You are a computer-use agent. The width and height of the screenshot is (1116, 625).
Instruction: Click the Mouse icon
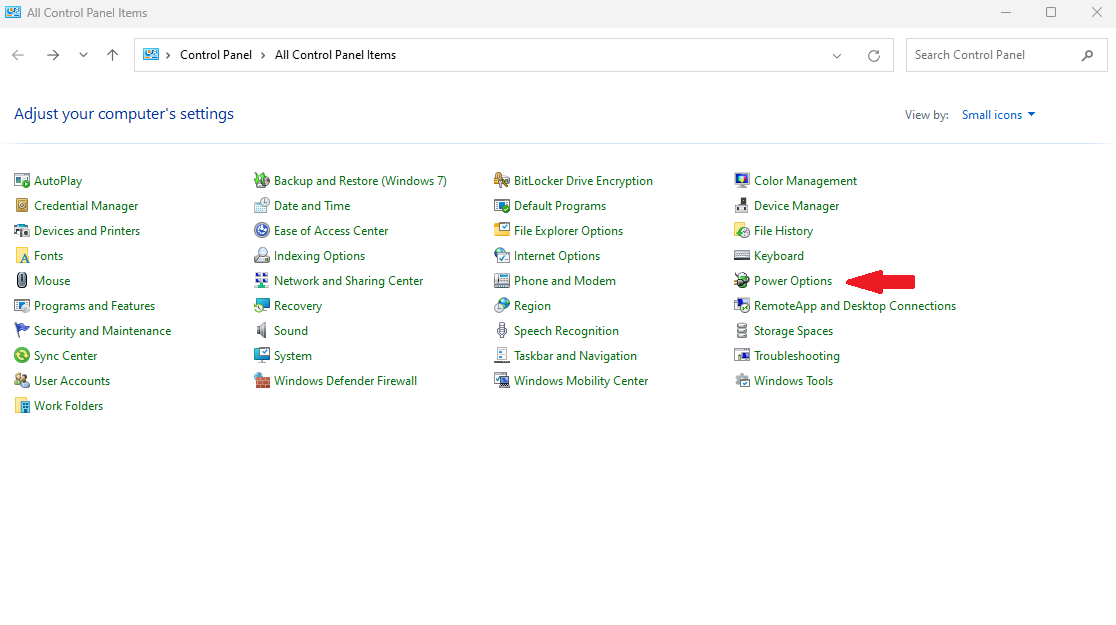(x=22, y=280)
